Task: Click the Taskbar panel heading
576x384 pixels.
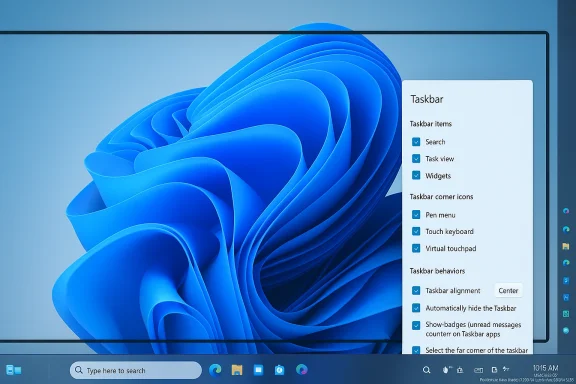Action: [x=427, y=99]
